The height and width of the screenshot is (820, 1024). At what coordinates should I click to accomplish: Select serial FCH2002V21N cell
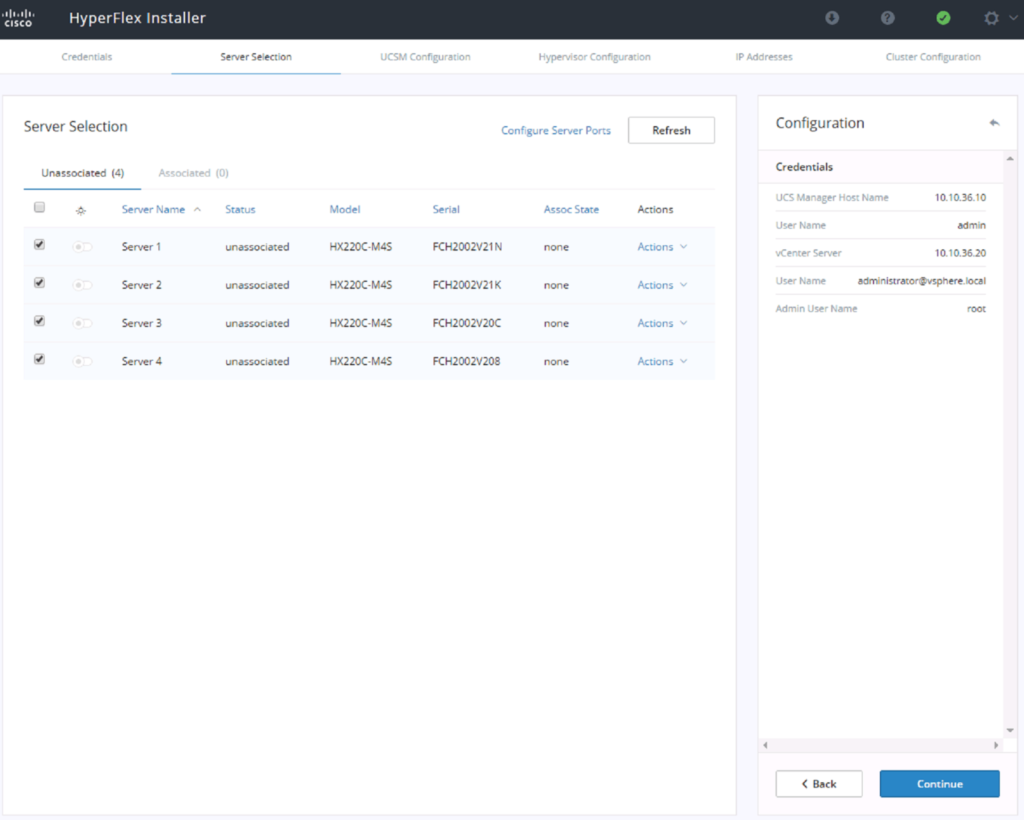tap(467, 247)
